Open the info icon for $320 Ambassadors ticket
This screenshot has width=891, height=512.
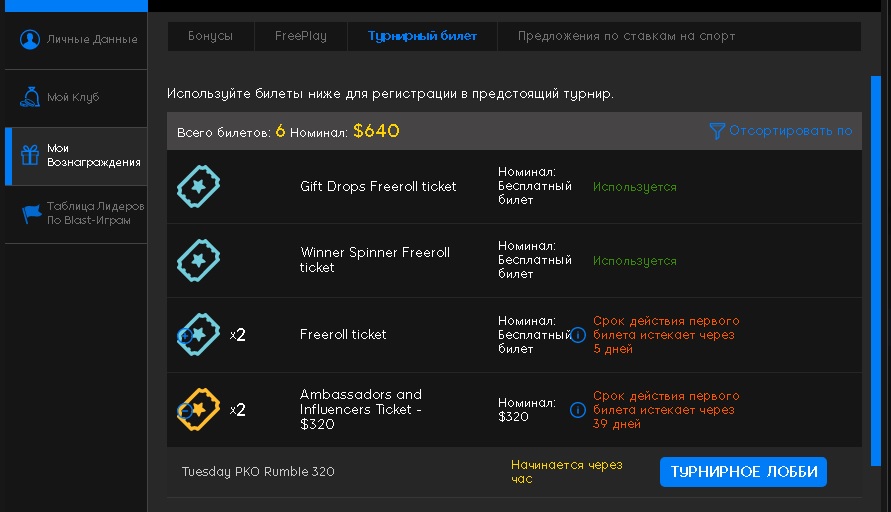tap(578, 410)
